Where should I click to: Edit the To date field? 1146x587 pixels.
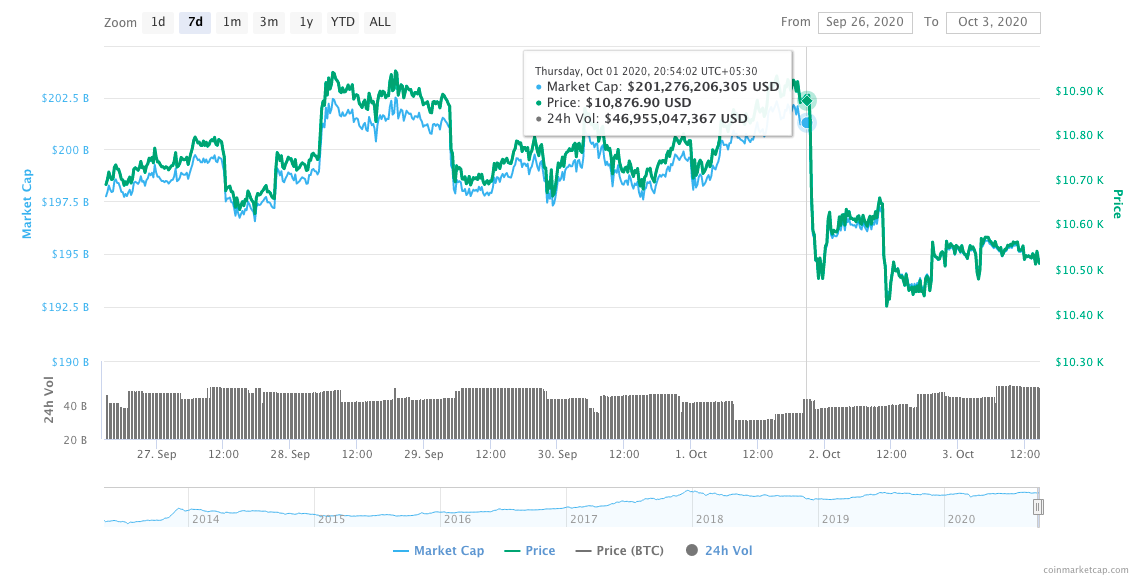click(993, 22)
